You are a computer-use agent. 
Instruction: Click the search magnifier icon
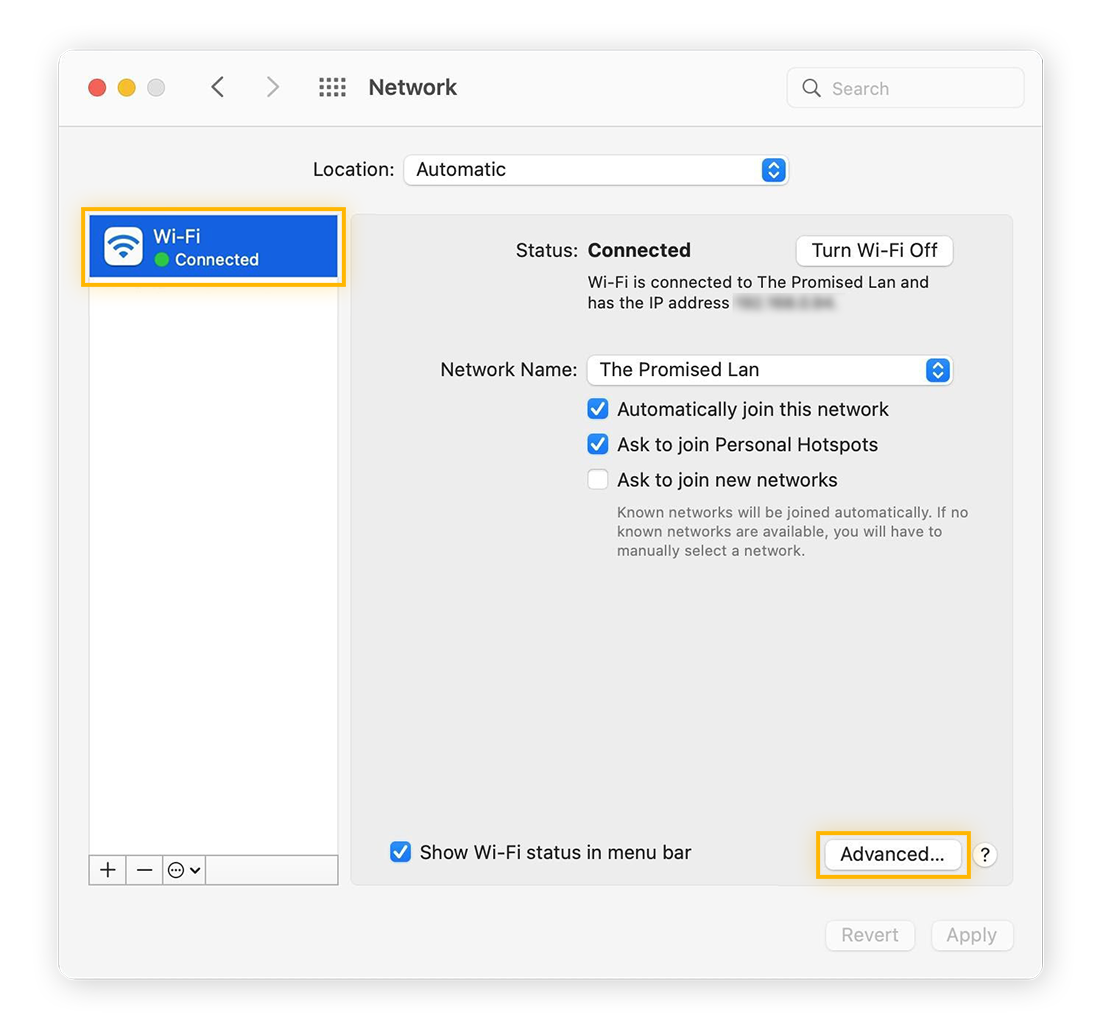811,88
